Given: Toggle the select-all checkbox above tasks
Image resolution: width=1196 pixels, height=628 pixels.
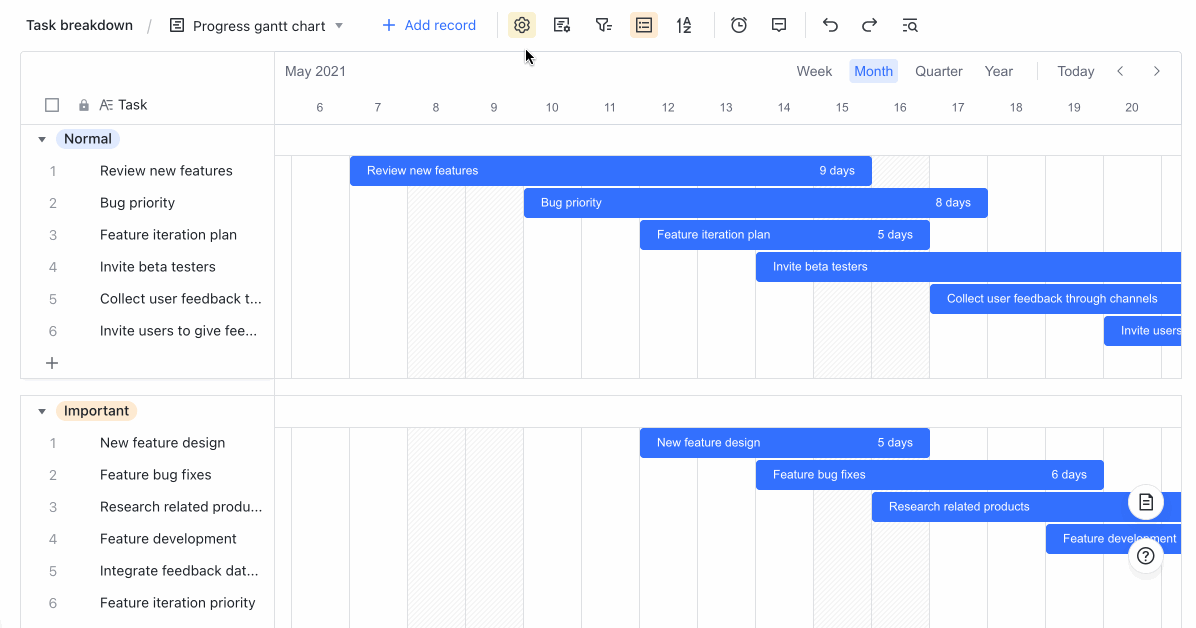Looking at the screenshot, I should pyautogui.click(x=52, y=104).
